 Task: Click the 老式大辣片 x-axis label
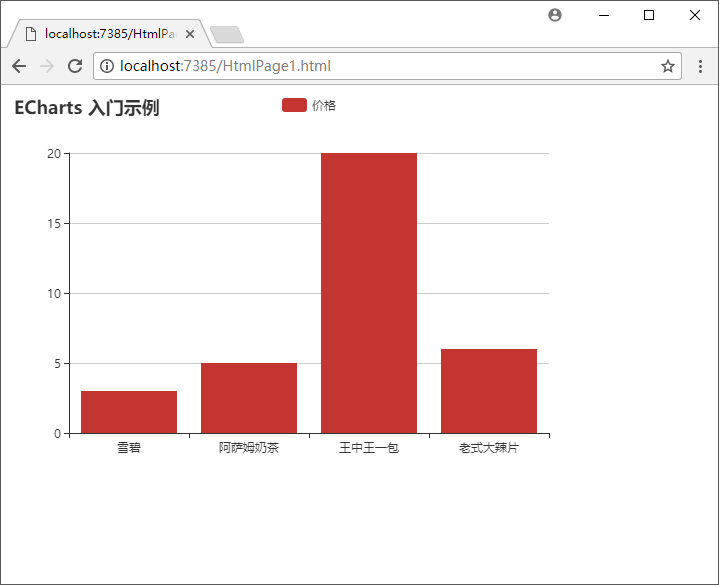pos(489,447)
